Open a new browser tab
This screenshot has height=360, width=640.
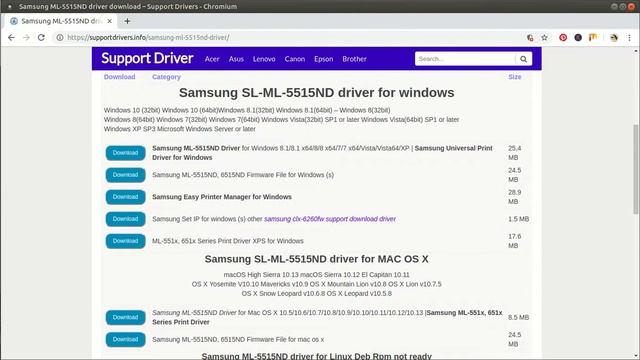(127, 21)
